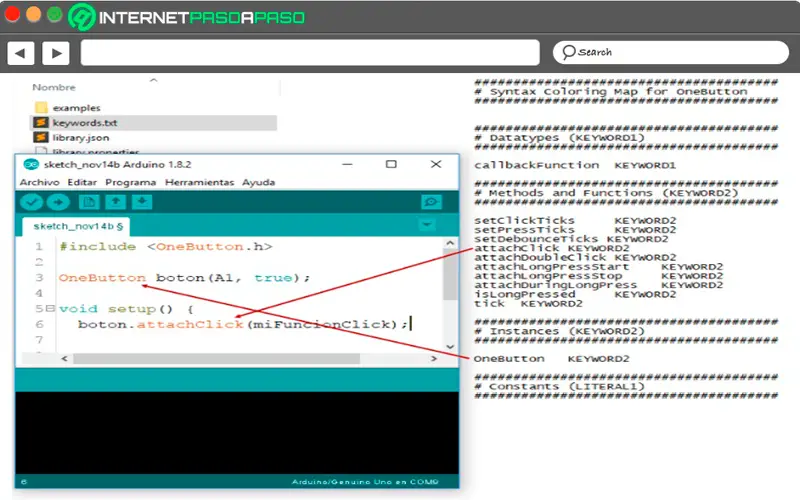Click the orange minimize dot in top bar

coord(33,14)
